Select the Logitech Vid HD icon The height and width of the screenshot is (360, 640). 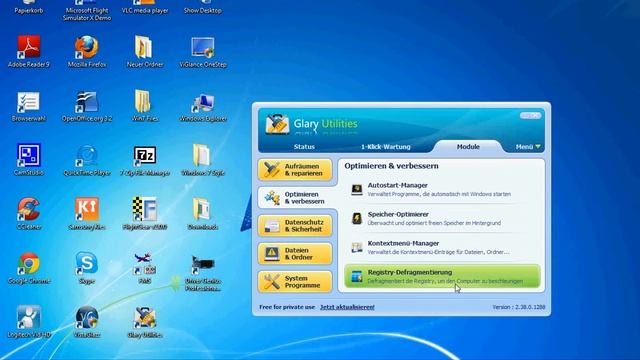(x=29, y=317)
